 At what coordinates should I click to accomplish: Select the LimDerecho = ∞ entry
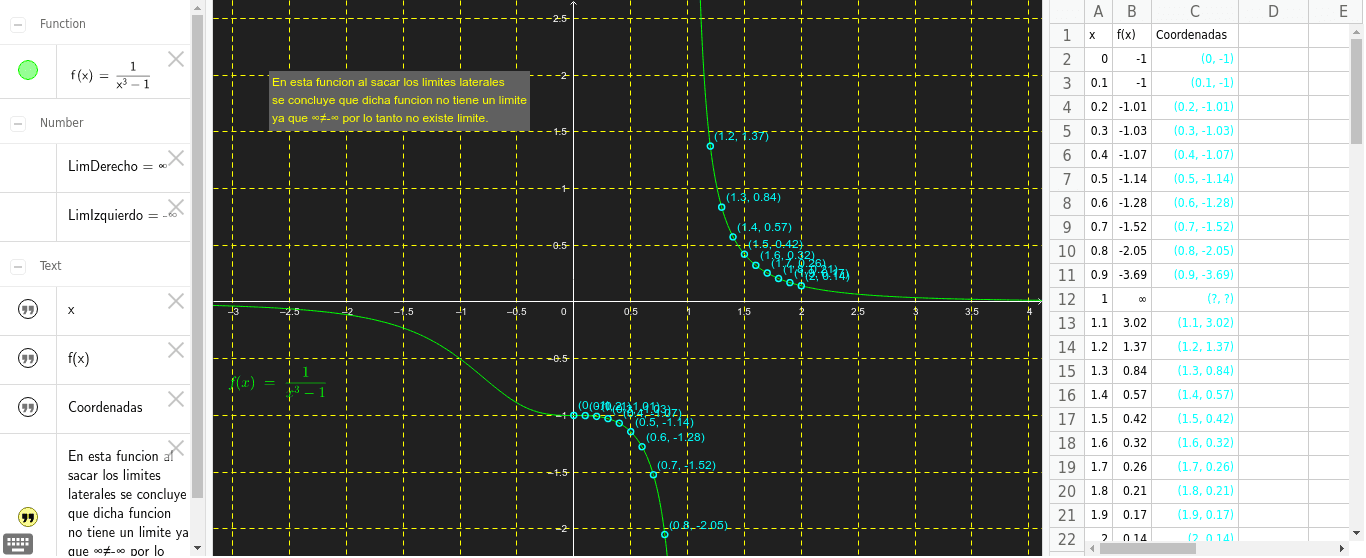tap(117, 167)
